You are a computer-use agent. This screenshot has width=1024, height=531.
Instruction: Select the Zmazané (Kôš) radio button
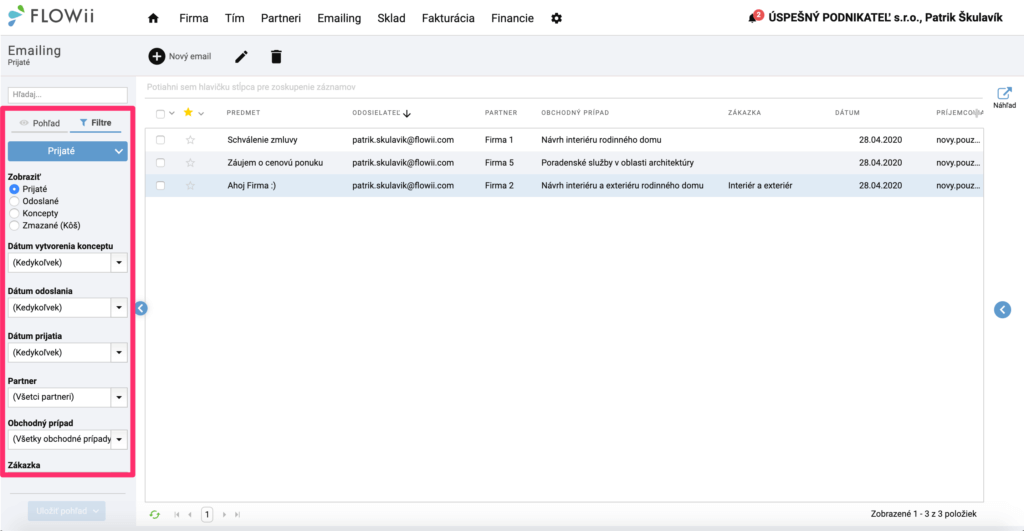point(14,225)
